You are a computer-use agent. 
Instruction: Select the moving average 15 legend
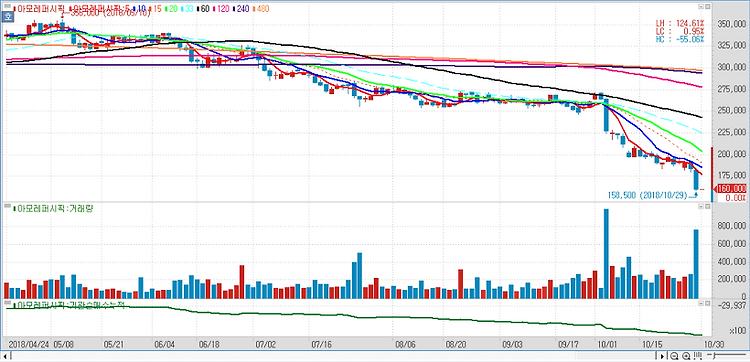(x=155, y=9)
